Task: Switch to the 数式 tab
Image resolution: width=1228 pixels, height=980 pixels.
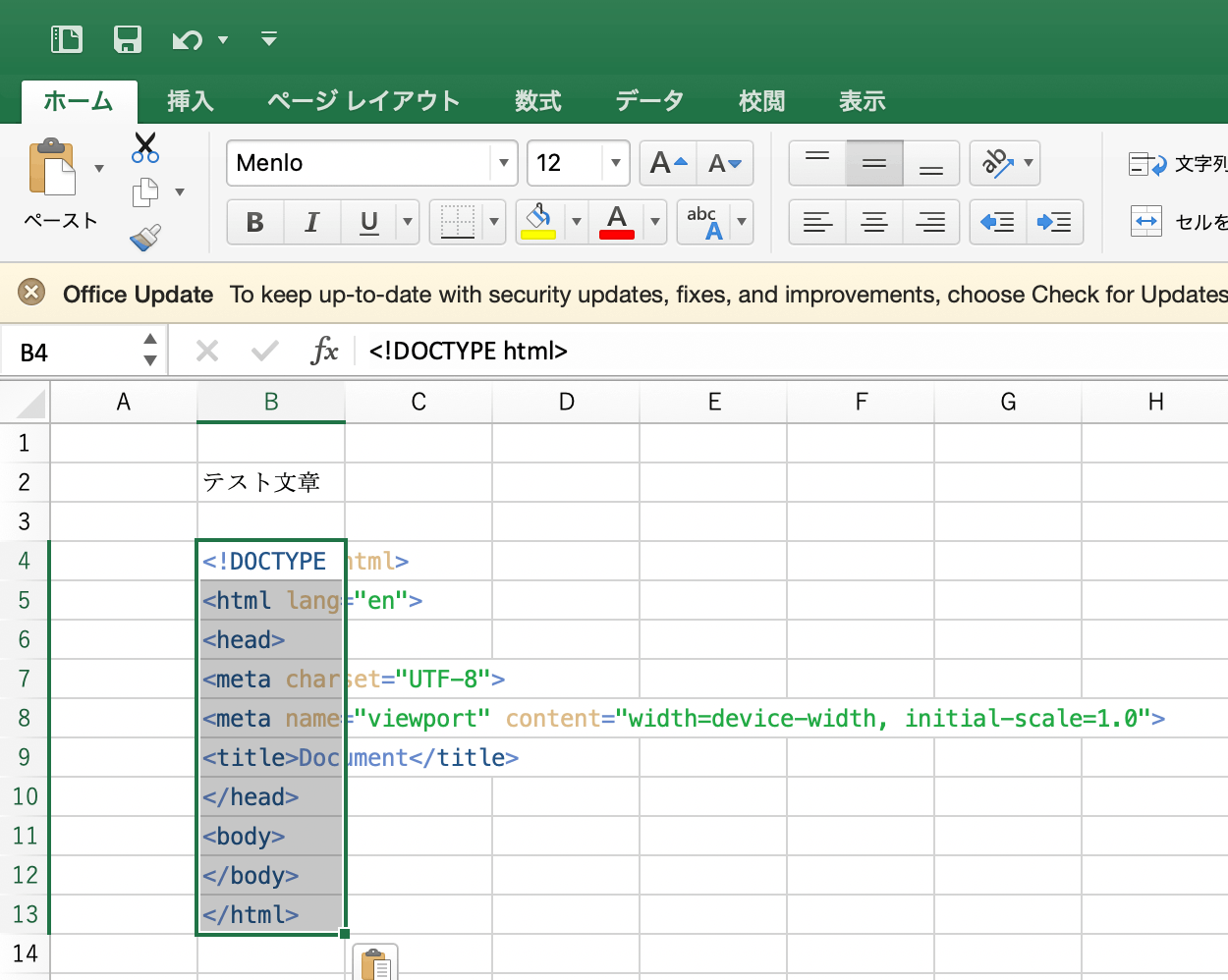Action: pyautogui.click(x=538, y=101)
